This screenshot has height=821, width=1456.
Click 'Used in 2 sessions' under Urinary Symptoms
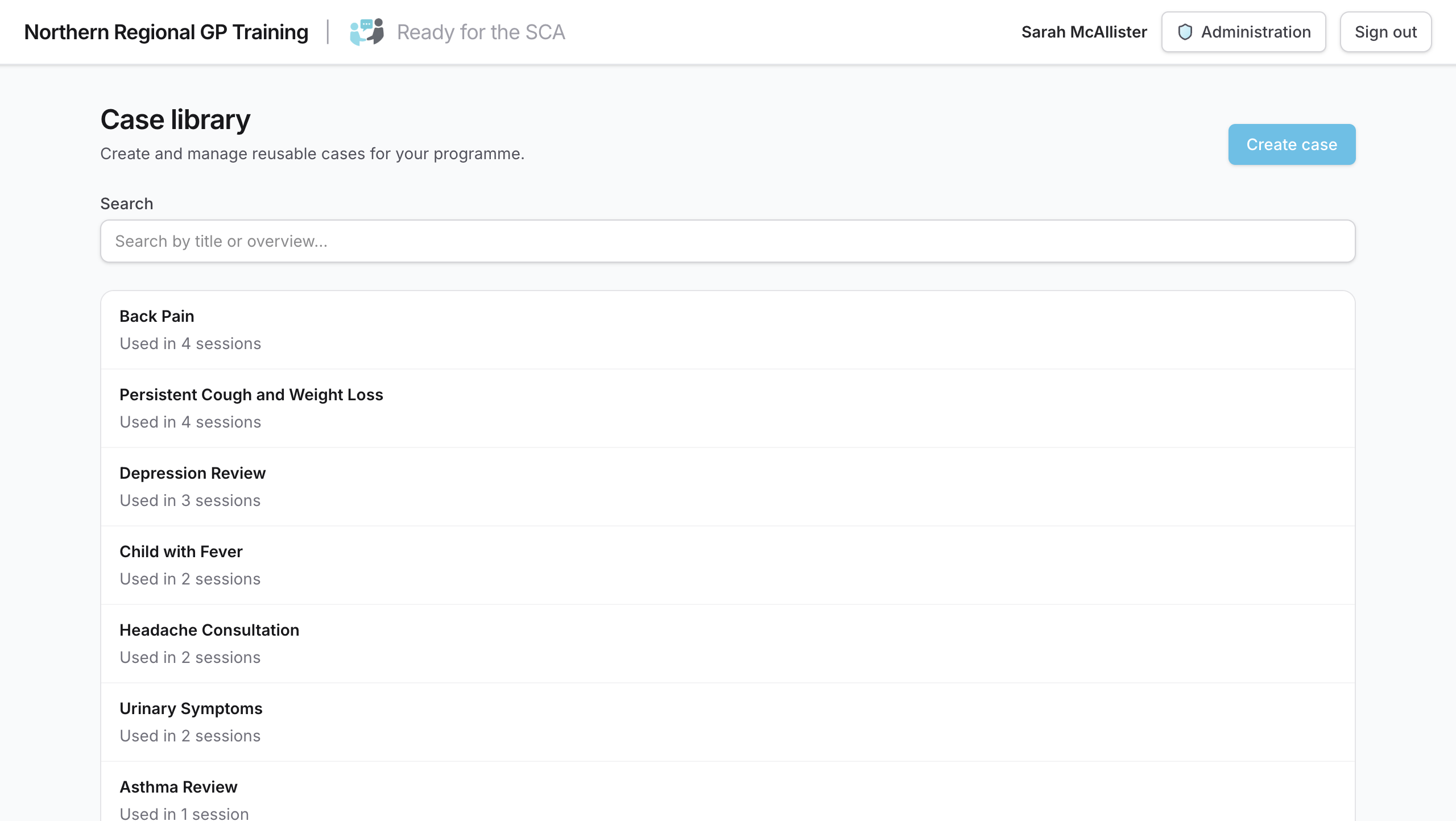190,736
